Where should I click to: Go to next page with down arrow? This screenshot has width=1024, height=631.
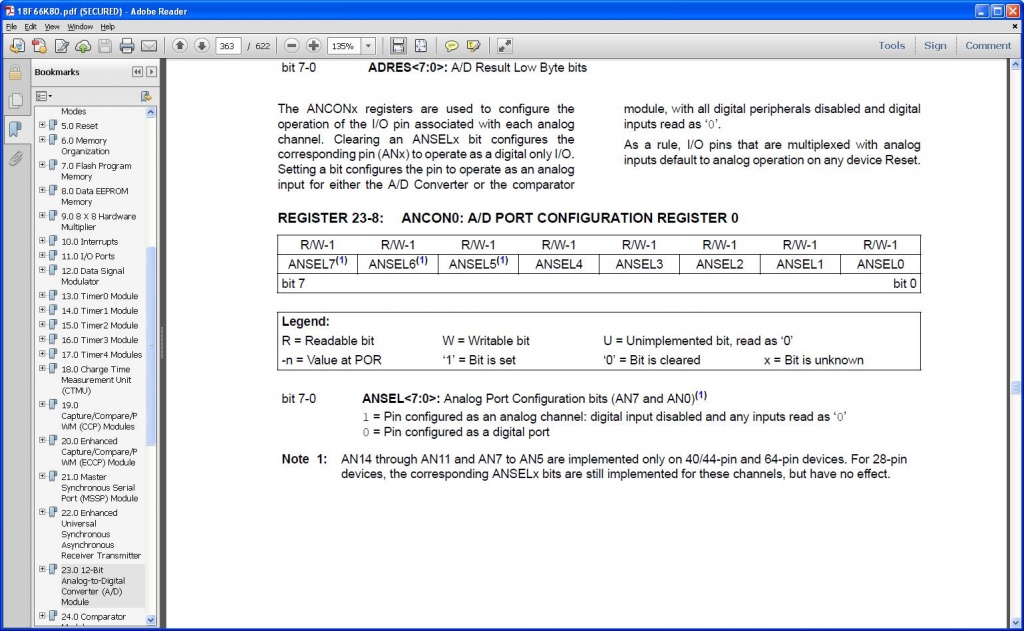click(x=202, y=46)
